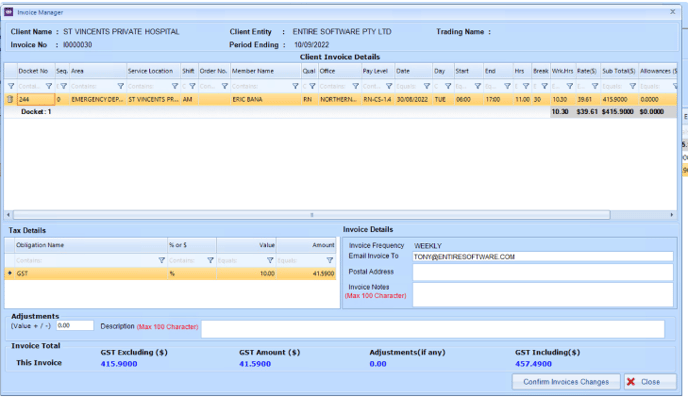Open the Docket No column filter icon
Image resolution: width=688 pixels, height=397 pixels.
tap(49, 86)
